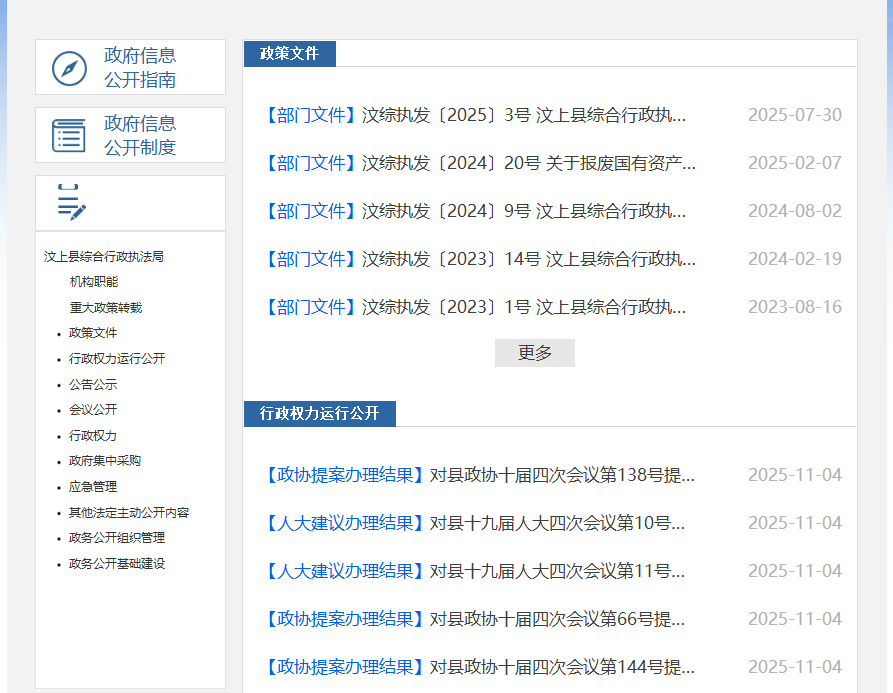Open 汶综执发〔2025〕3号 department document
Viewport: 893px width, 693px height.
coord(476,115)
